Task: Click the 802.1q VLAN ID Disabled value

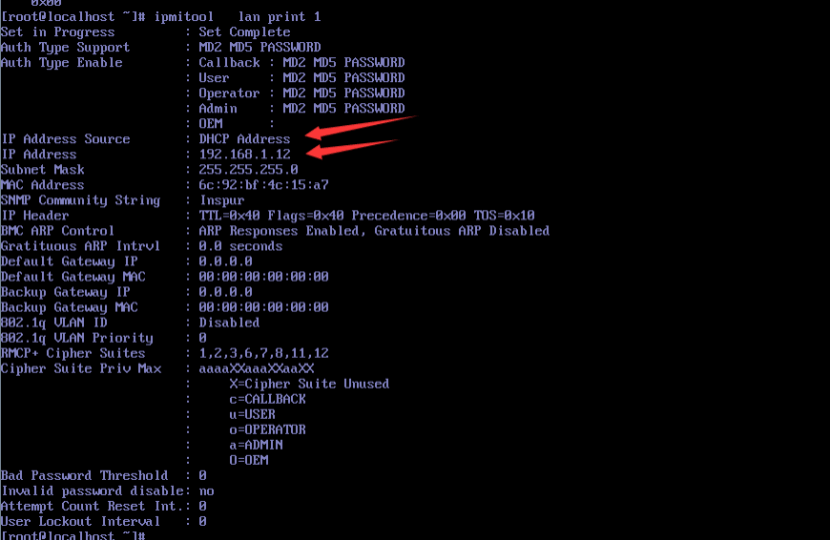Action: tap(229, 322)
